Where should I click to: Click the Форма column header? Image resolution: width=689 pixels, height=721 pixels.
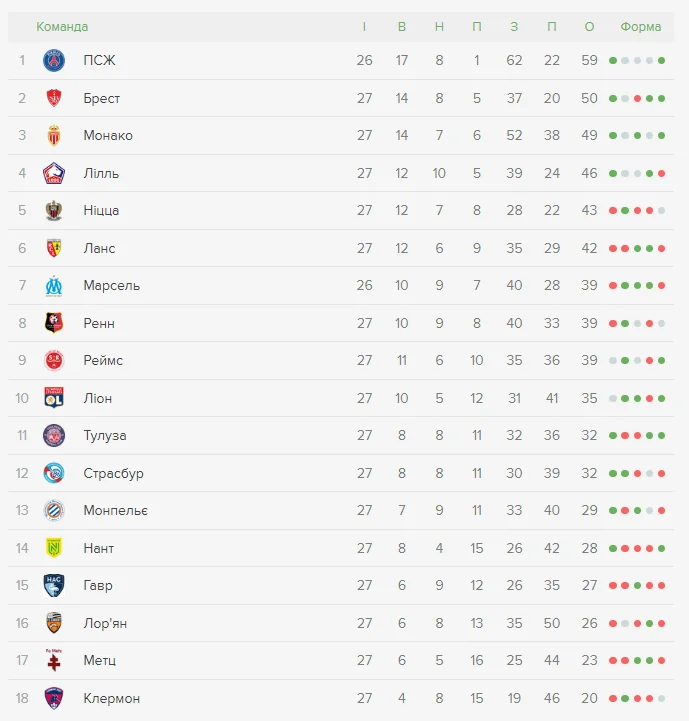click(640, 26)
